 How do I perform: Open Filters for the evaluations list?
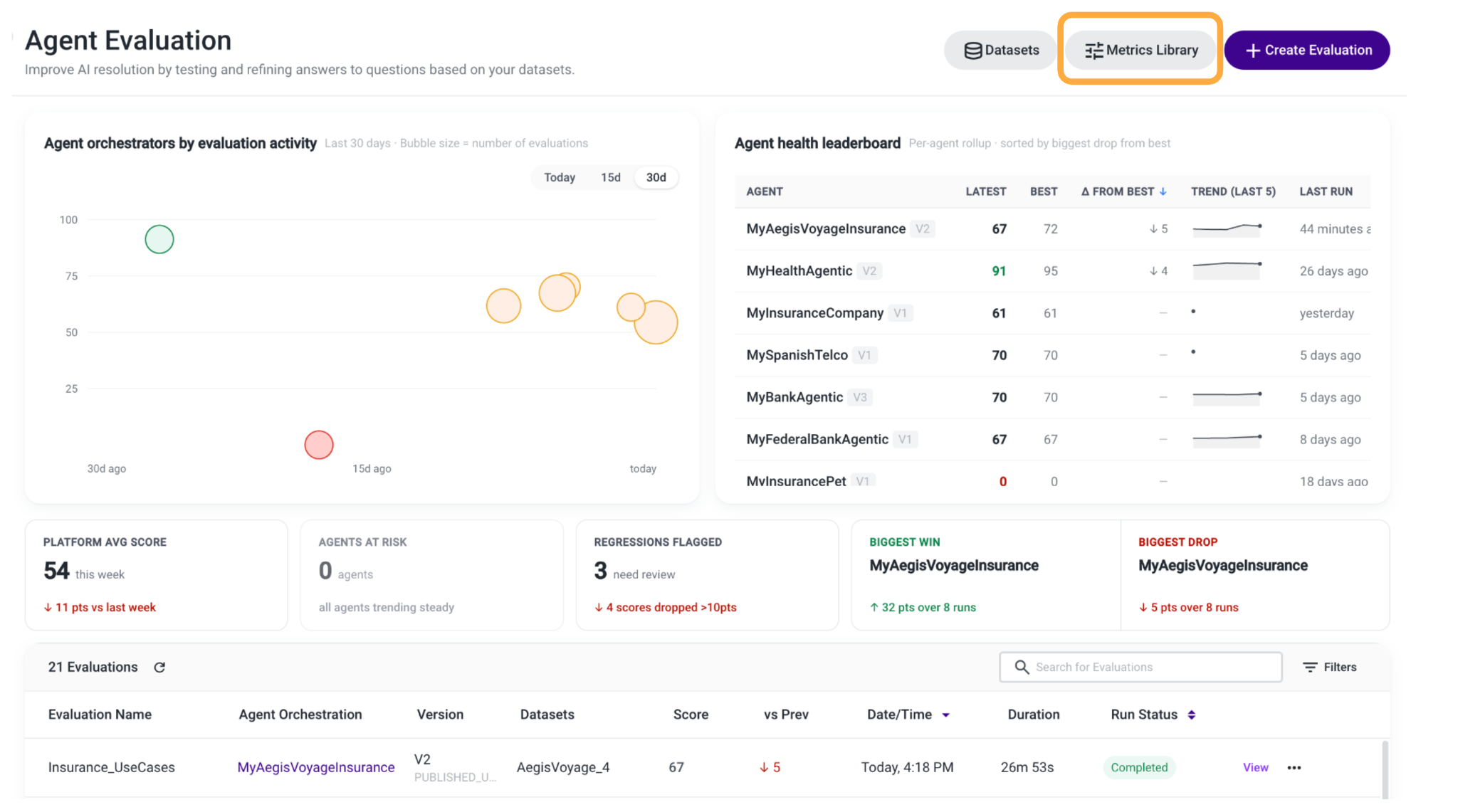1330,667
